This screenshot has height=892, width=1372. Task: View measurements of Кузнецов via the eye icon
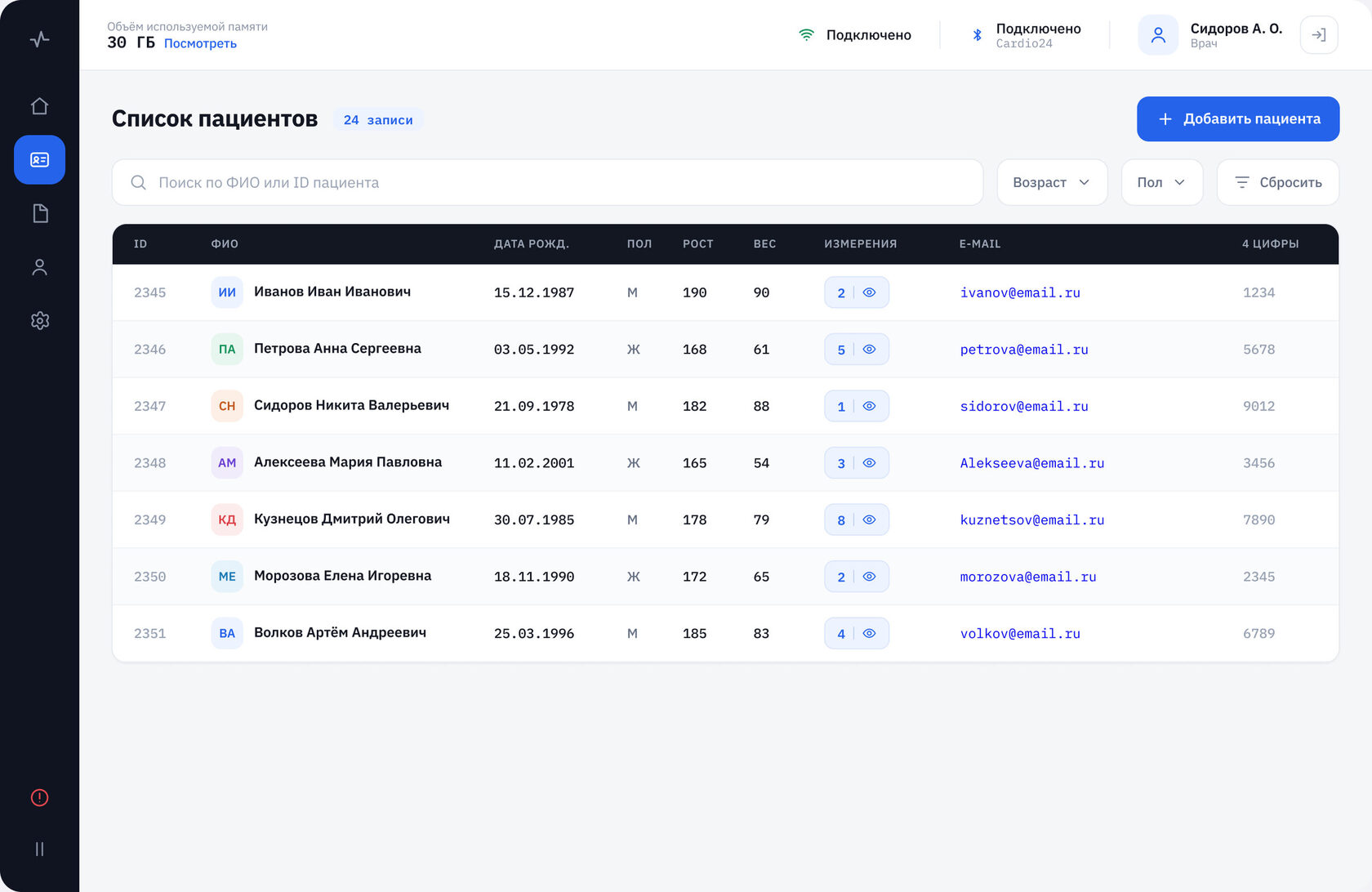[870, 520]
